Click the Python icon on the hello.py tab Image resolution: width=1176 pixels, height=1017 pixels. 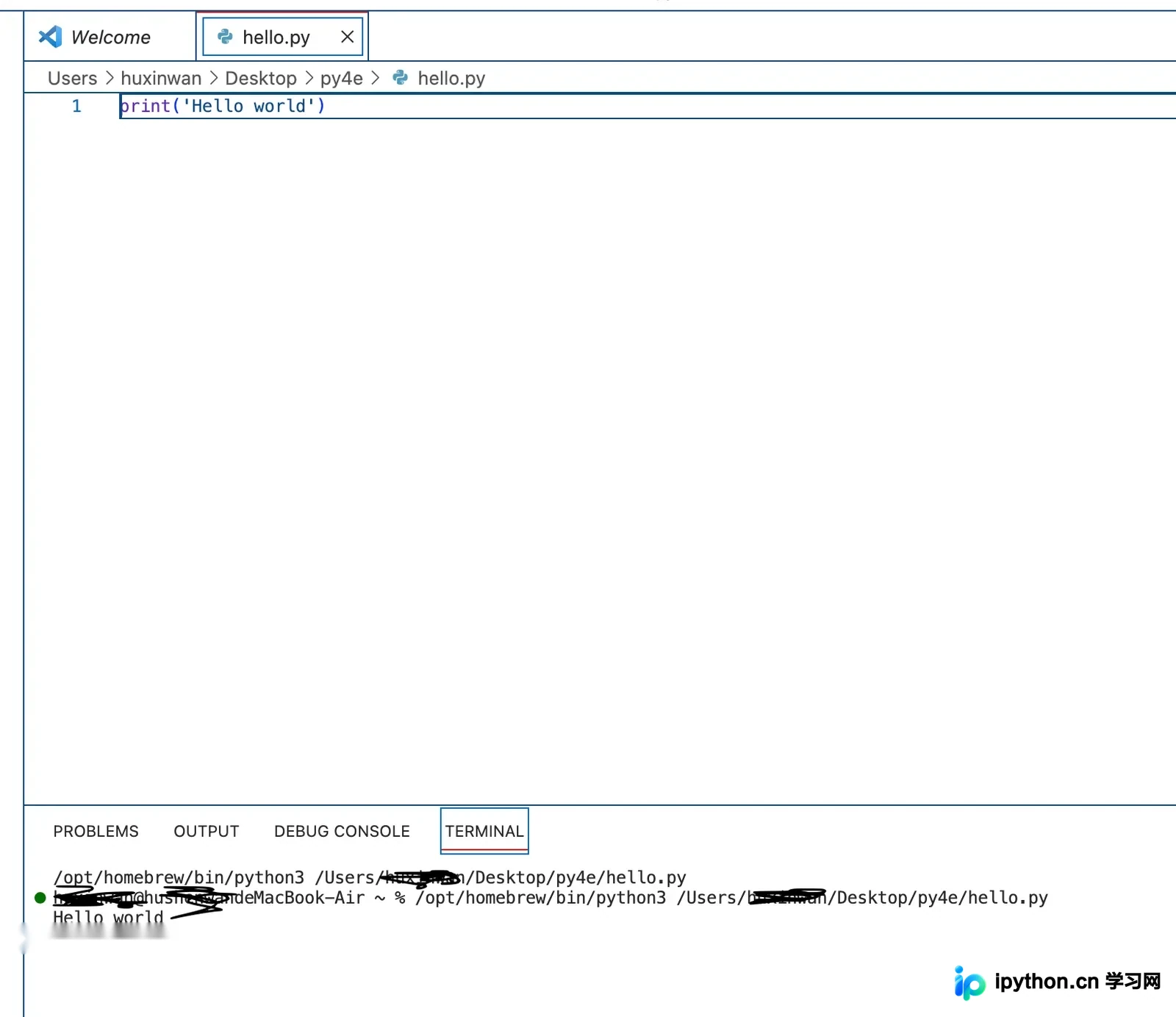pyautogui.click(x=225, y=37)
